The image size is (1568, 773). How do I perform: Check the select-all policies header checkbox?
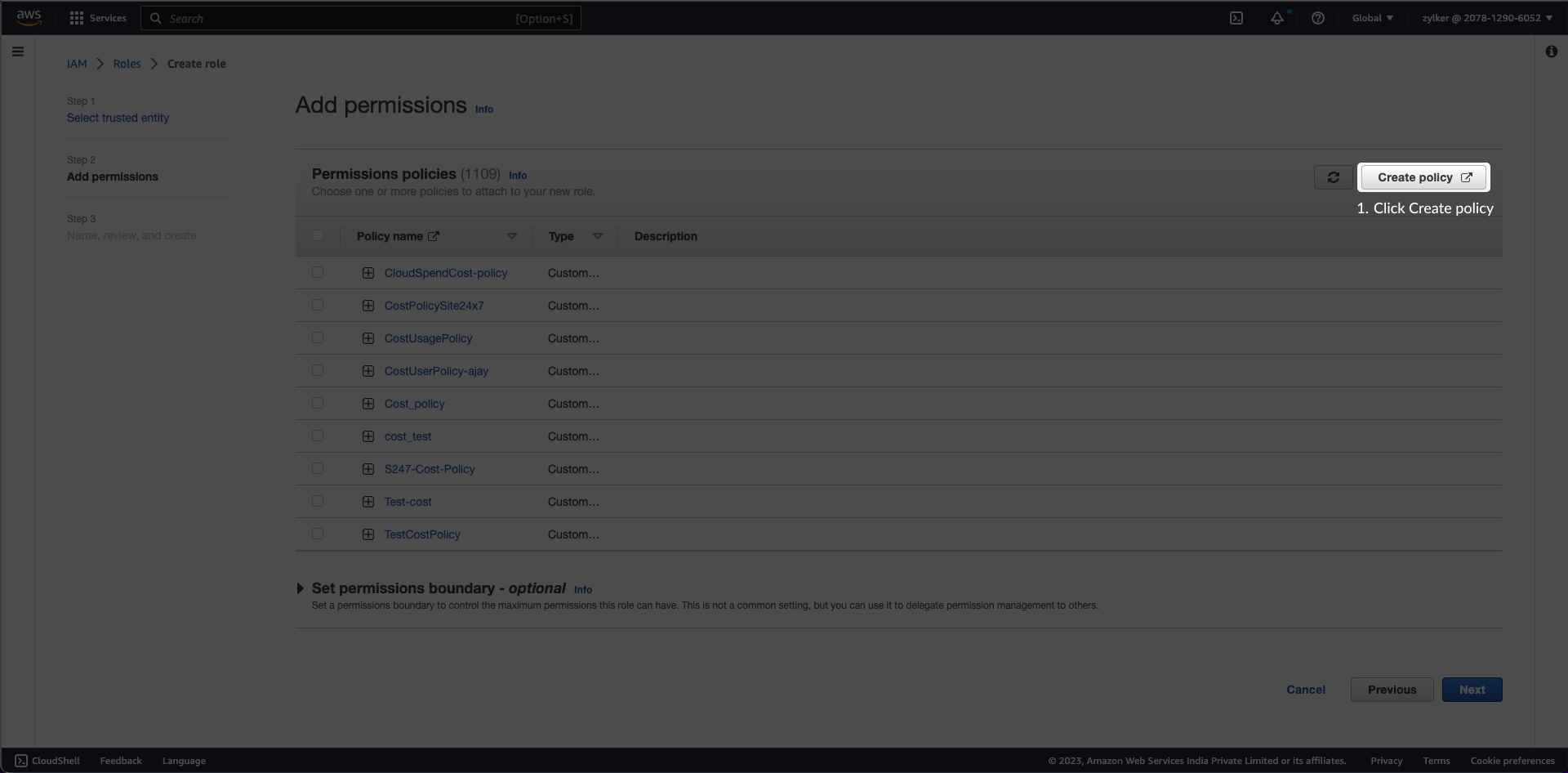tap(318, 236)
